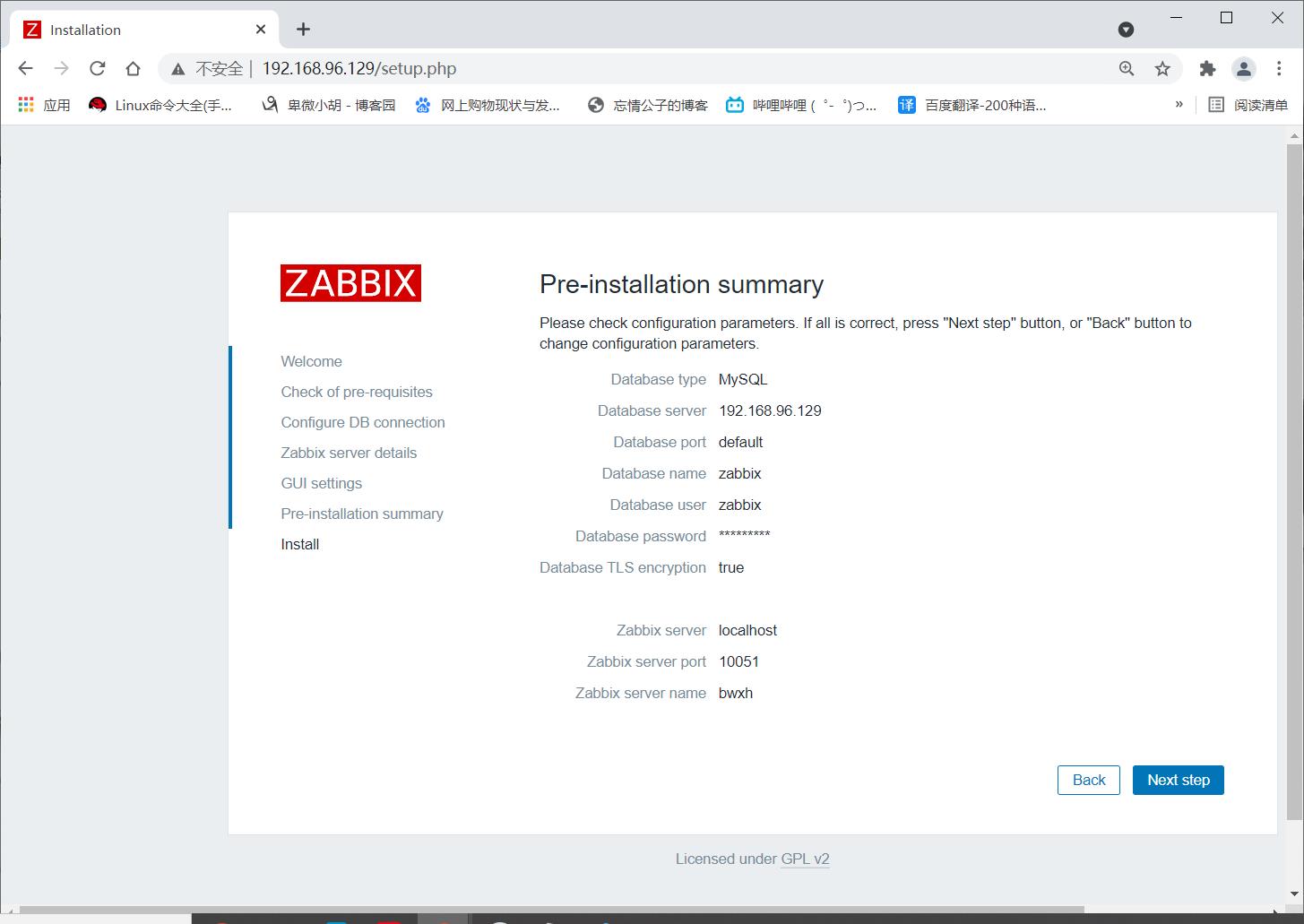Open the tab search dropdown arrow

point(1127,30)
